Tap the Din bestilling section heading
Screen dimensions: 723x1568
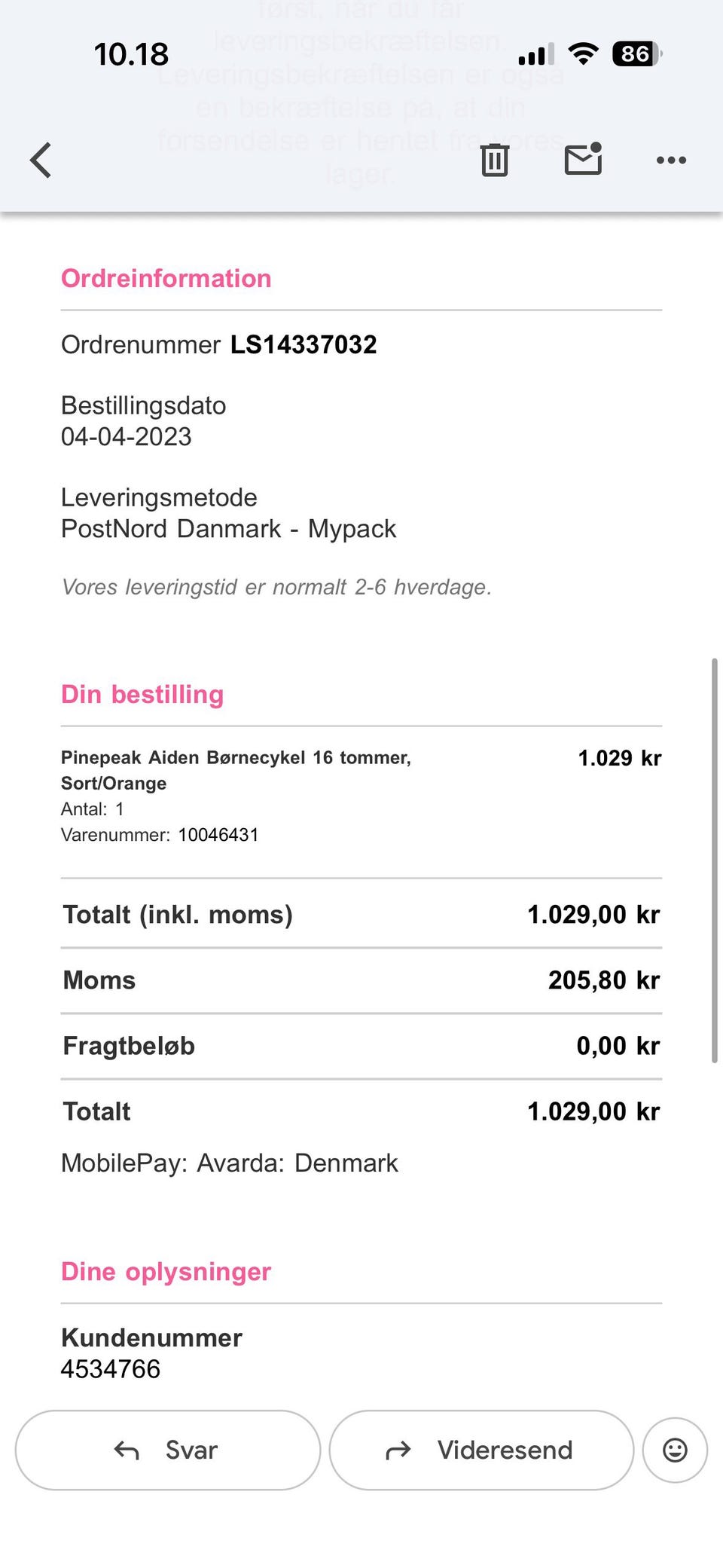(142, 694)
